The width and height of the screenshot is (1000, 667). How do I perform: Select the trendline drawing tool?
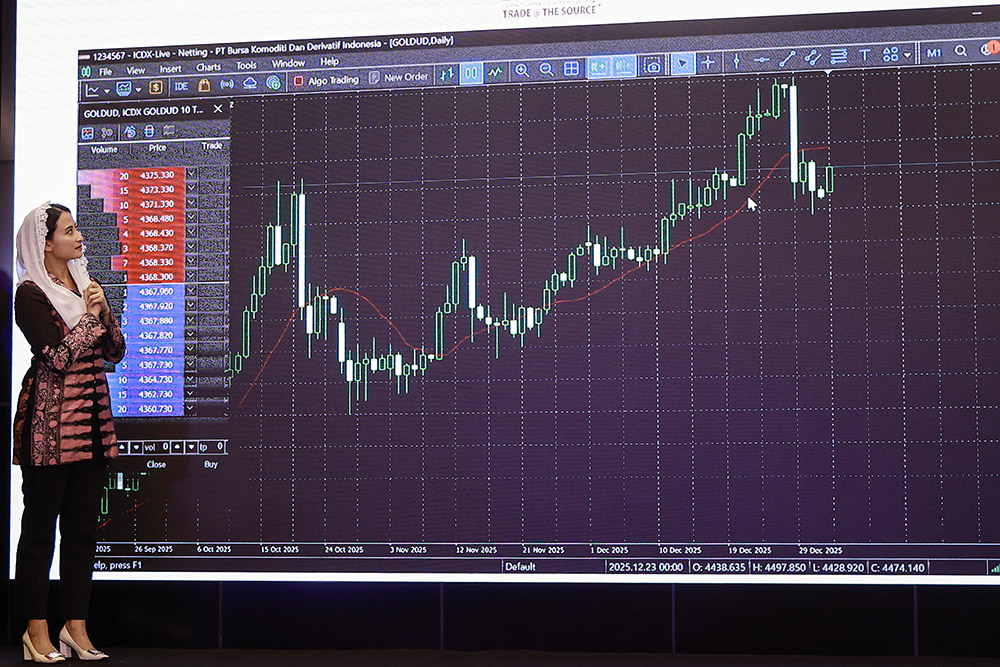coord(788,58)
